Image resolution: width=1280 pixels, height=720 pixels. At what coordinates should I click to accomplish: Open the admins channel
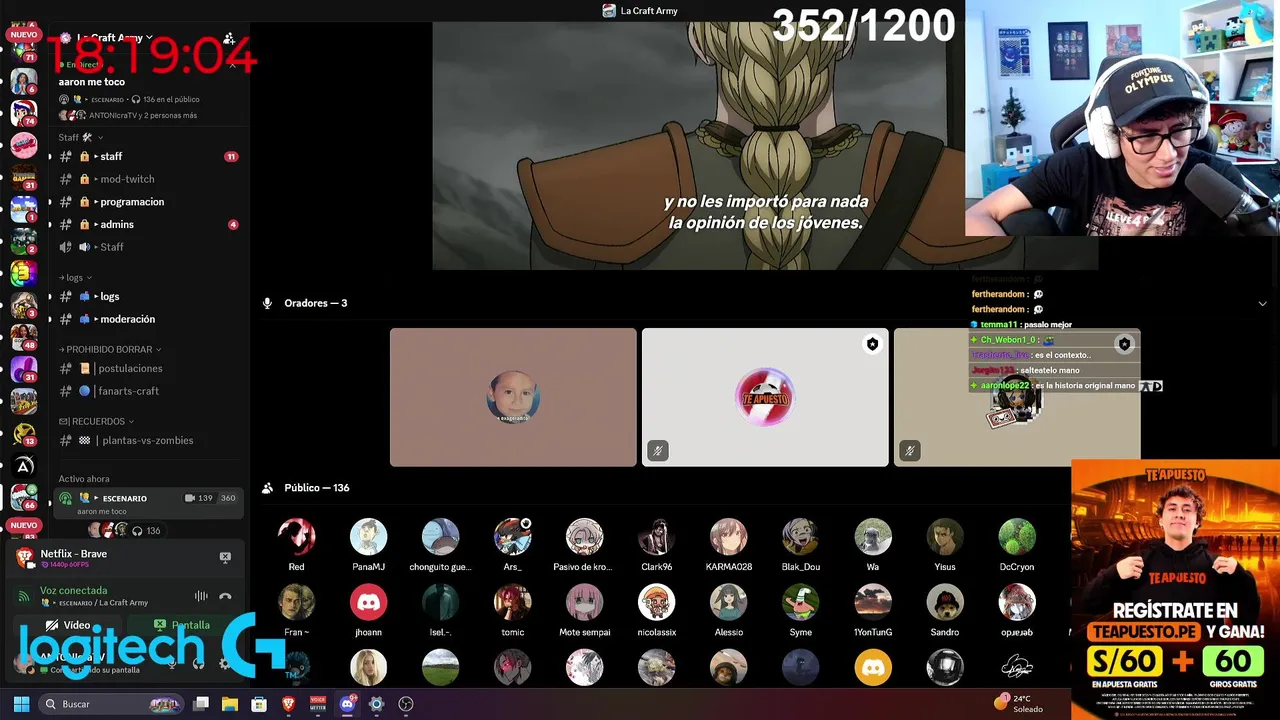pyautogui.click(x=148, y=224)
